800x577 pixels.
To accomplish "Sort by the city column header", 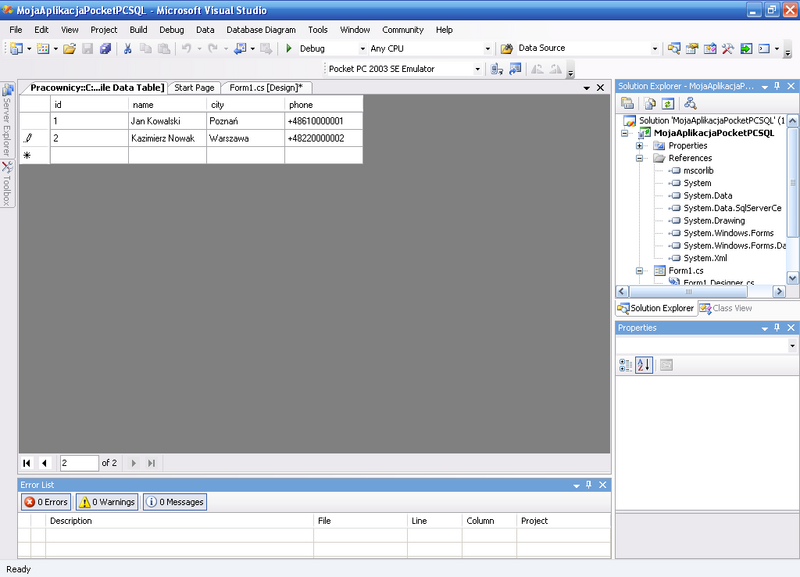I will (x=245, y=105).
